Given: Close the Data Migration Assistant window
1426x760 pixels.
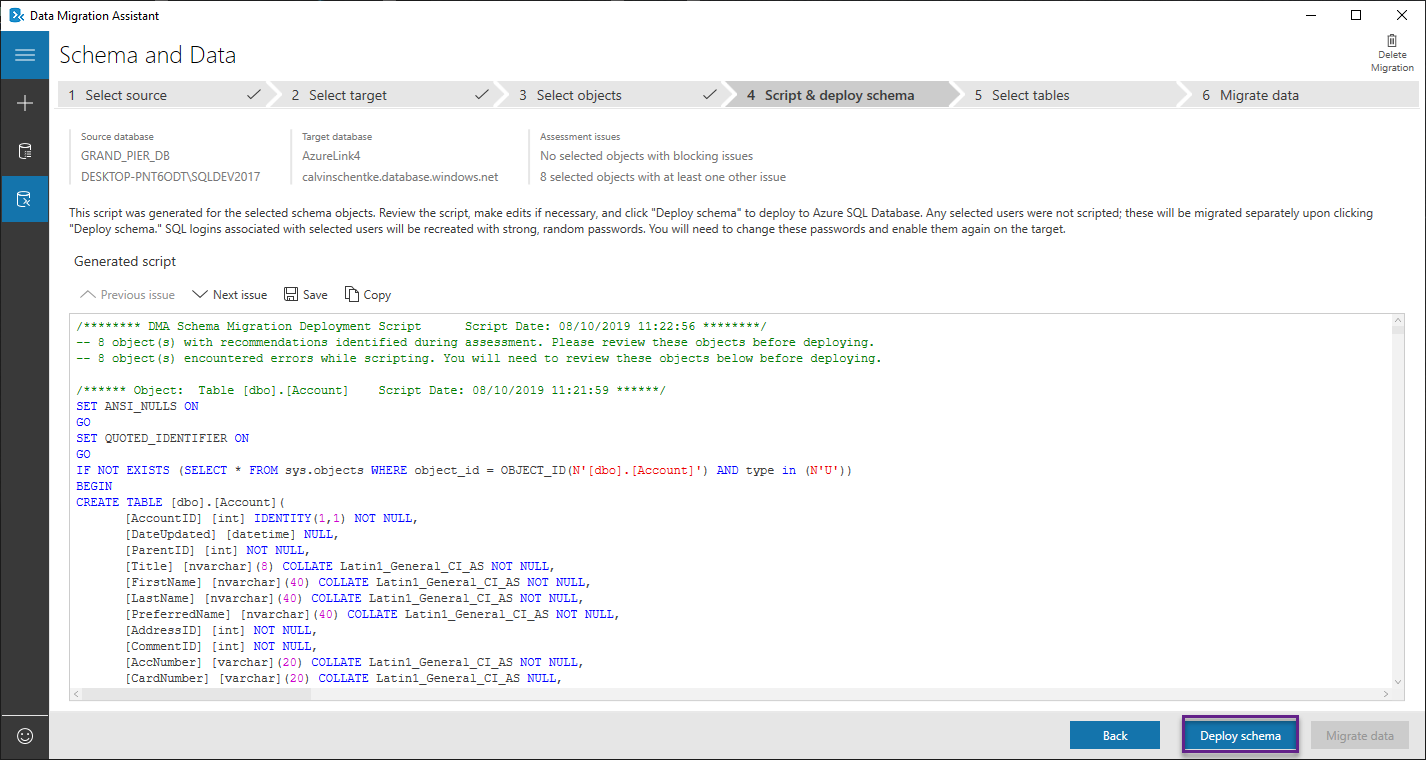Looking at the screenshot, I should pyautogui.click(x=1402, y=15).
